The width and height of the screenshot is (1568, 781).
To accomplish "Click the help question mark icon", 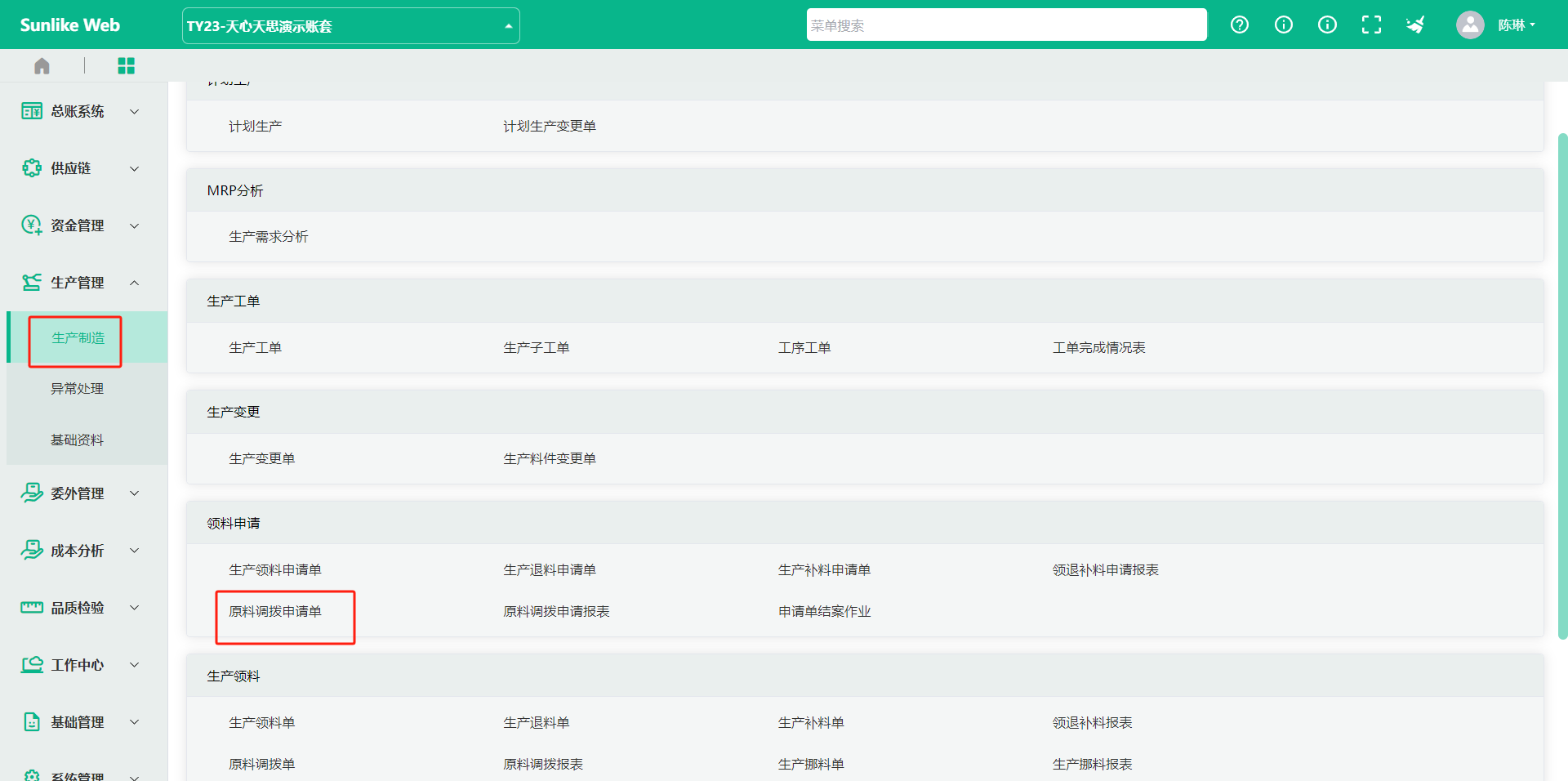I will (1240, 25).
